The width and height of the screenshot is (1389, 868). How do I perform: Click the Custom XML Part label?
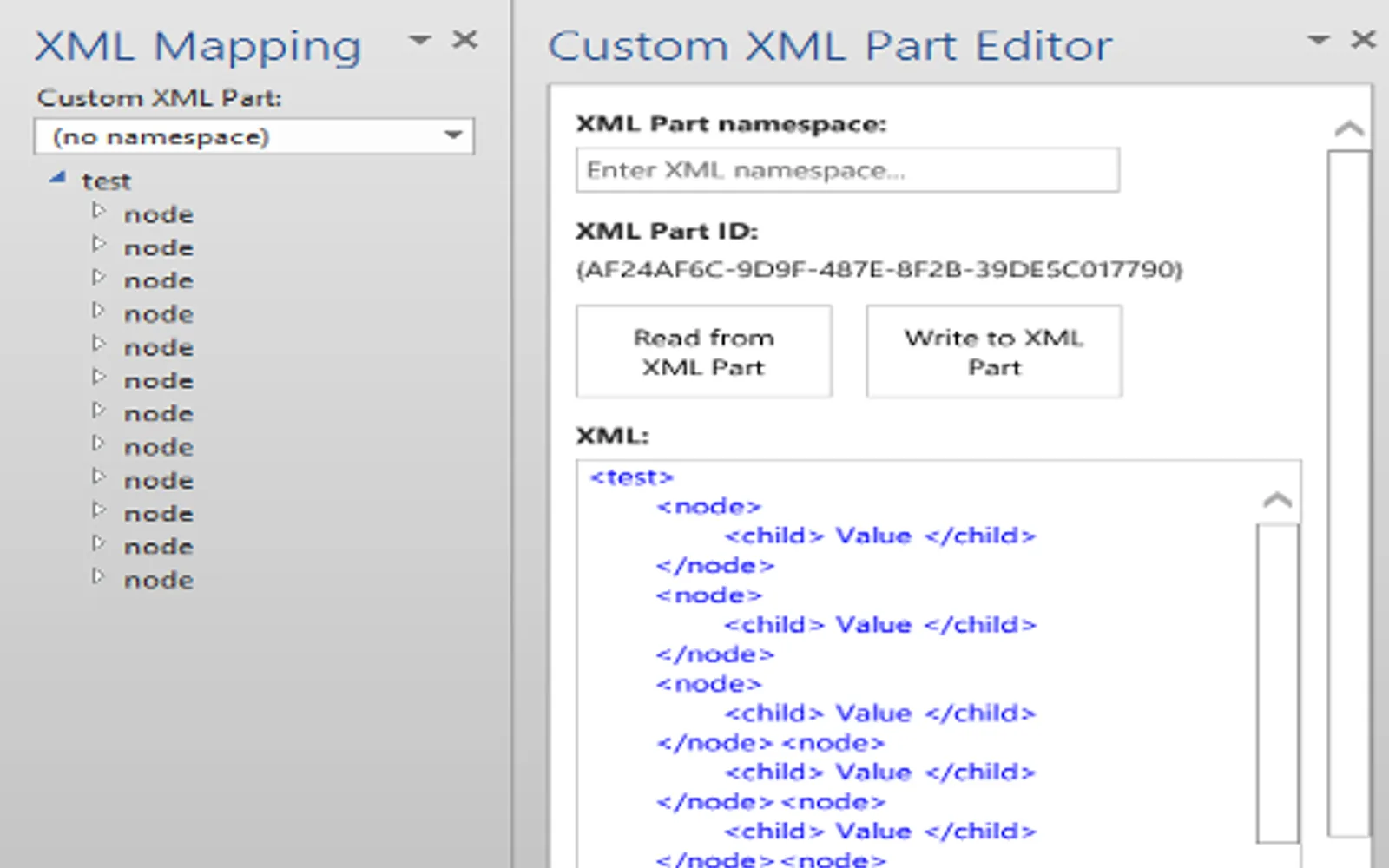click(x=159, y=98)
